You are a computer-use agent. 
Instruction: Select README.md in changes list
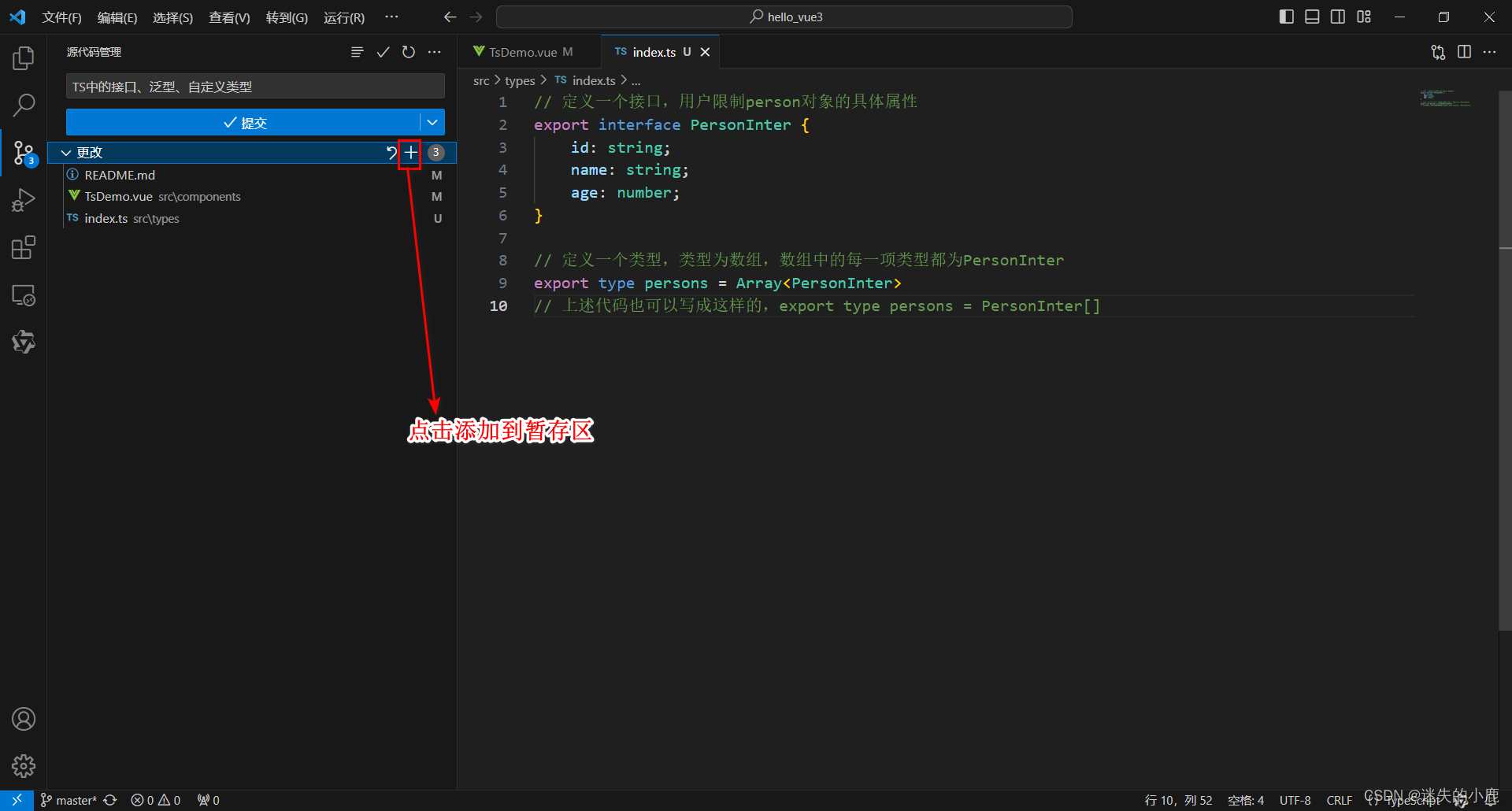(252, 175)
